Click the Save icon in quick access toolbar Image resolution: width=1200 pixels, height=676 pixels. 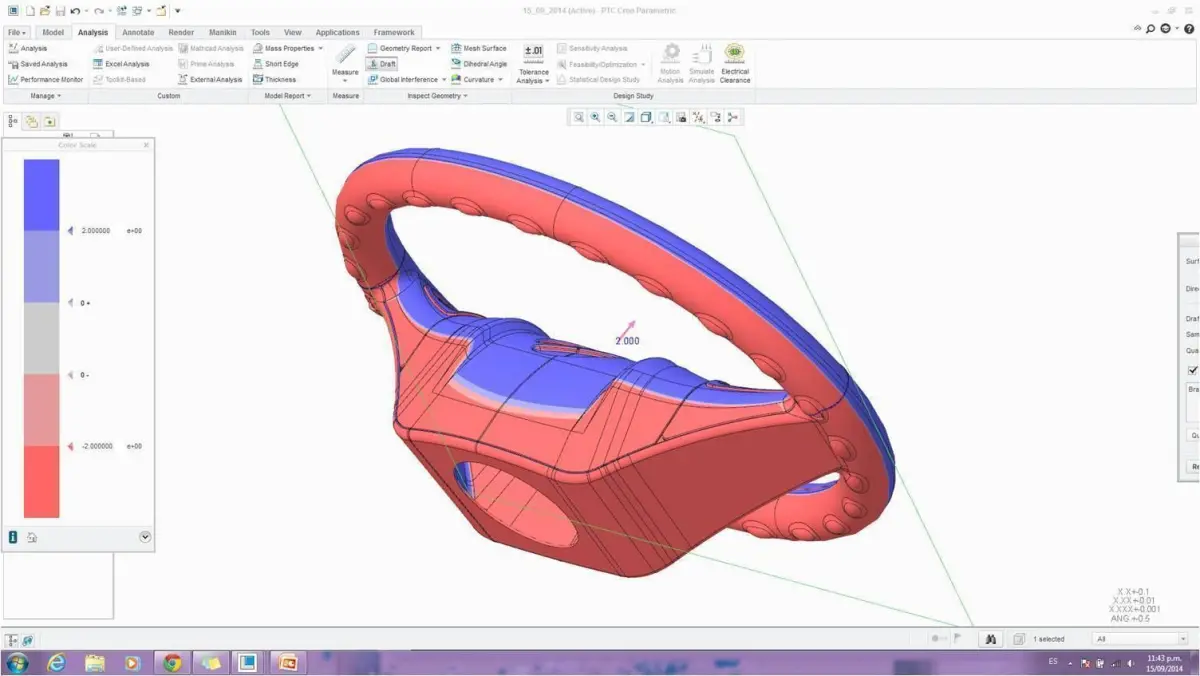tap(61, 11)
